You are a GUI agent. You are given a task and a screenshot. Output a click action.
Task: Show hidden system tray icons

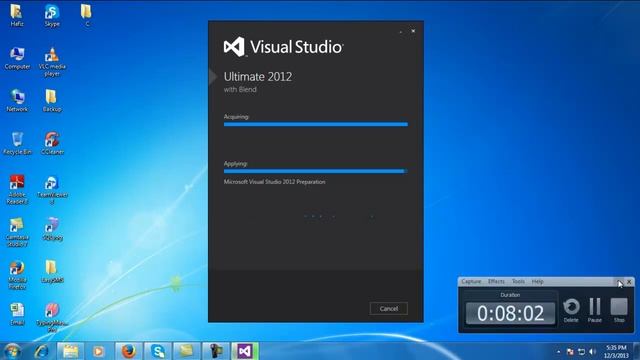pyautogui.click(x=558, y=351)
